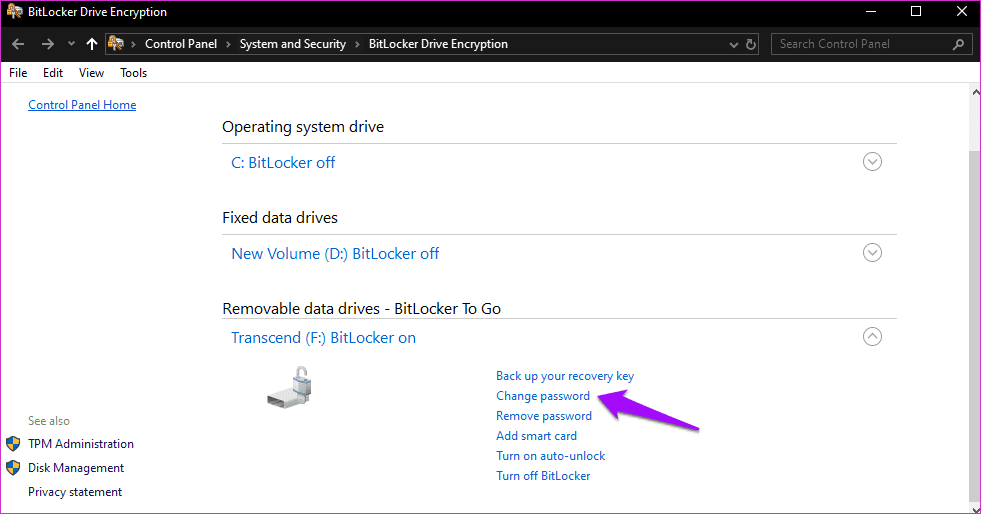Select Control Panel in the breadcrumb
Image resolution: width=981 pixels, height=514 pixels.
click(x=181, y=44)
